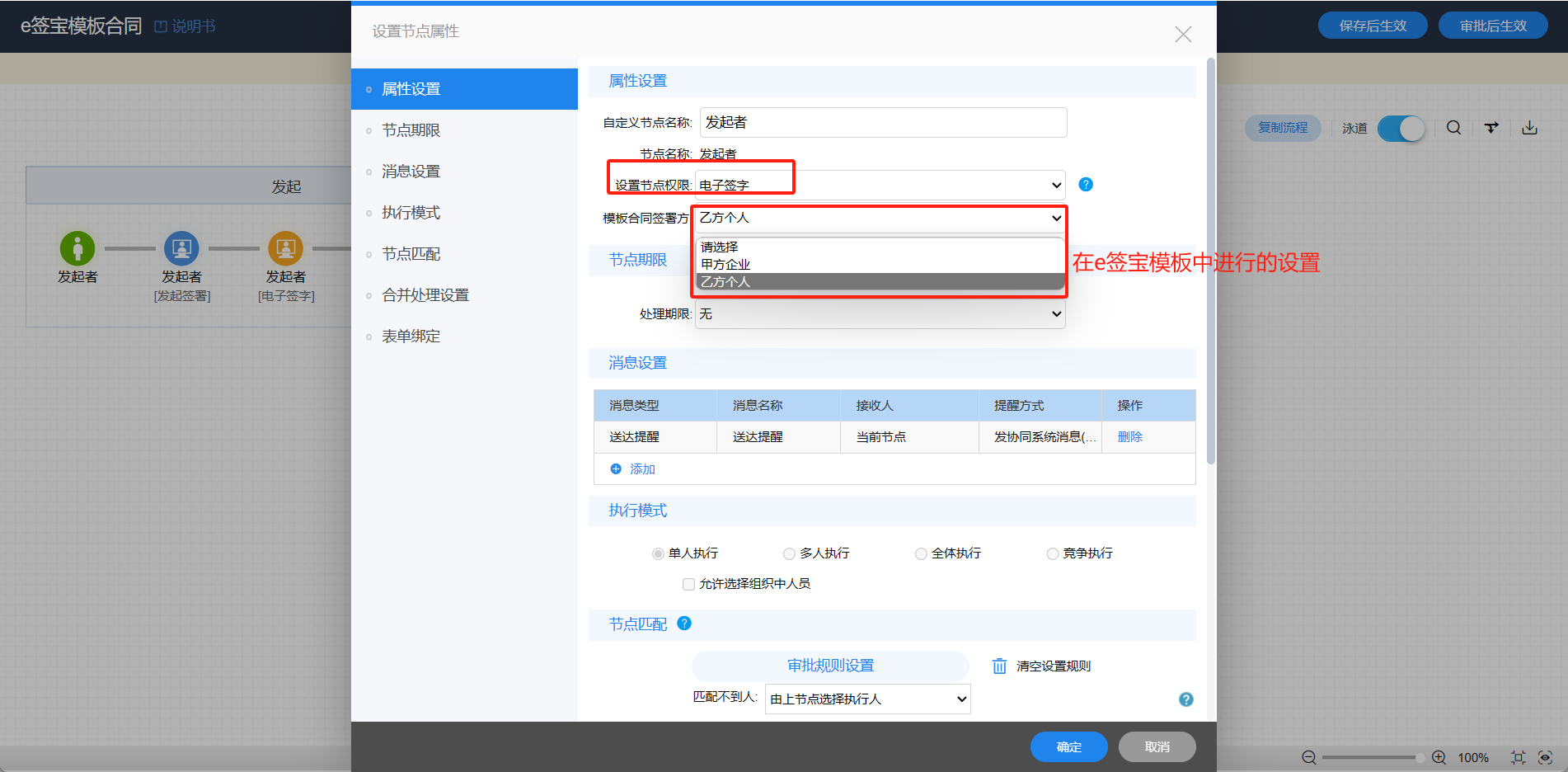
Task: Enable 允许选择组织中人员 checkbox
Action: click(688, 584)
